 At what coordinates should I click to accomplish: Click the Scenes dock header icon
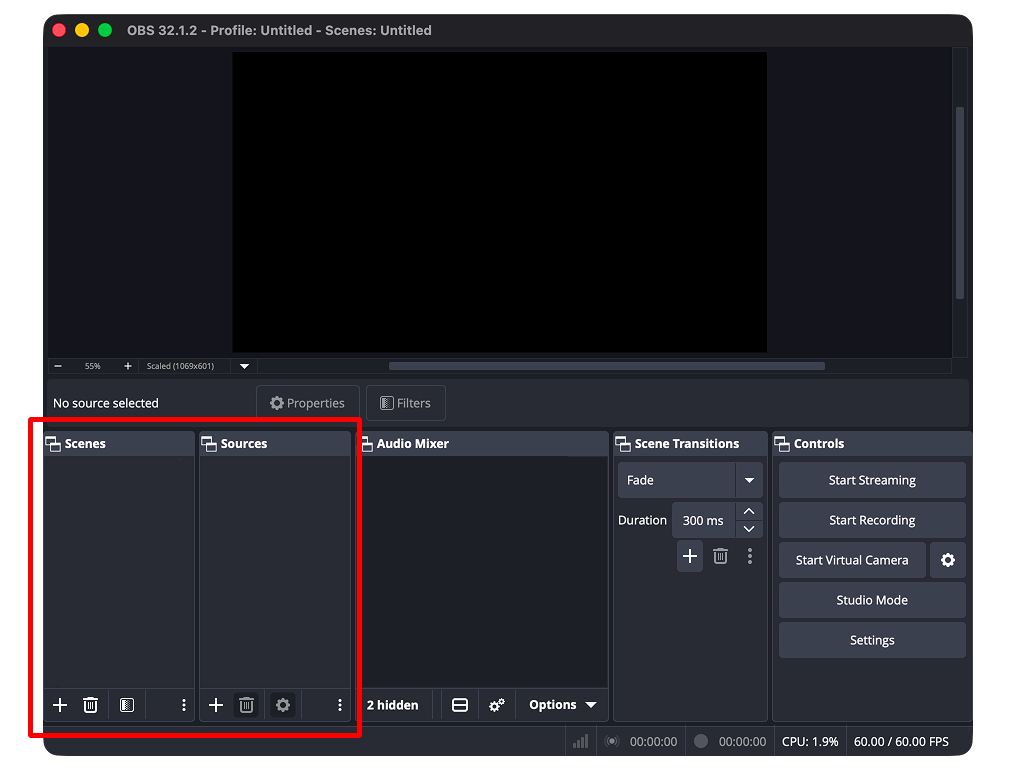coord(53,444)
